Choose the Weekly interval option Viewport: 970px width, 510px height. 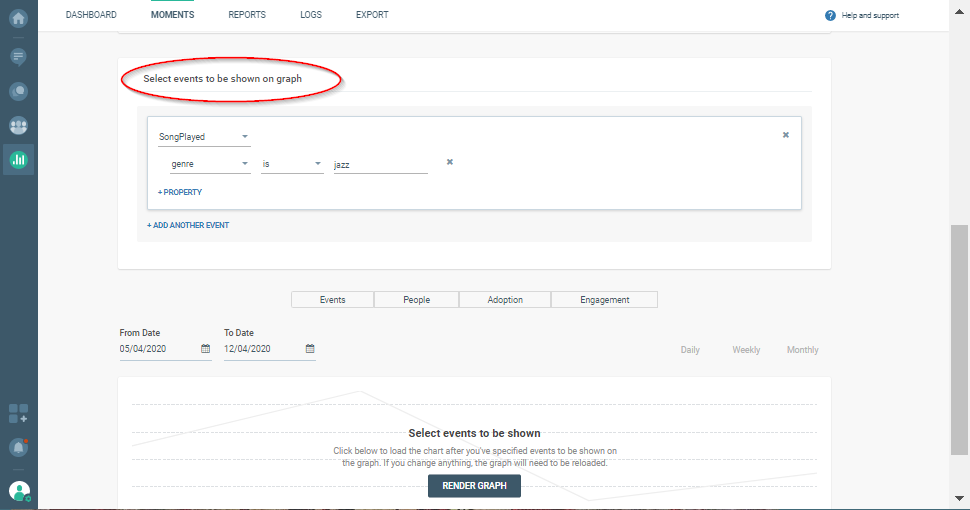click(x=746, y=350)
